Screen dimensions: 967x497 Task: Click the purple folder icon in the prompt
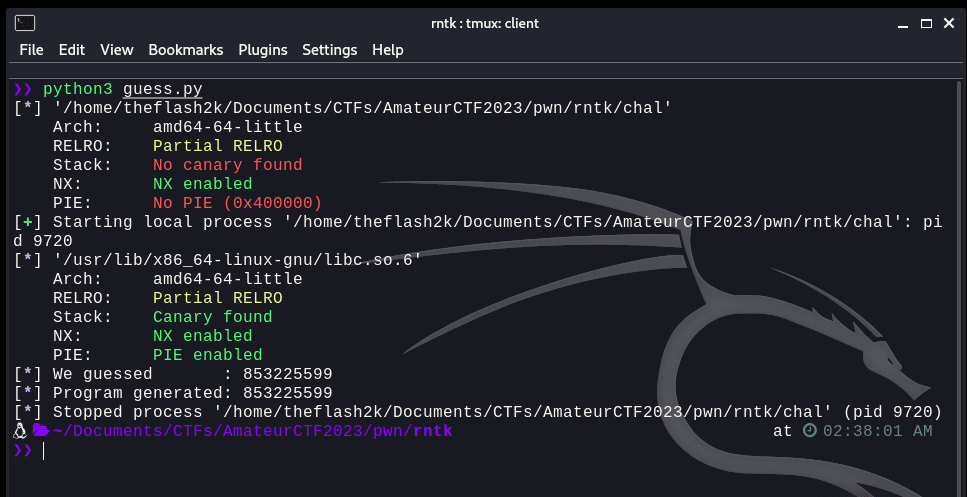tap(41, 431)
